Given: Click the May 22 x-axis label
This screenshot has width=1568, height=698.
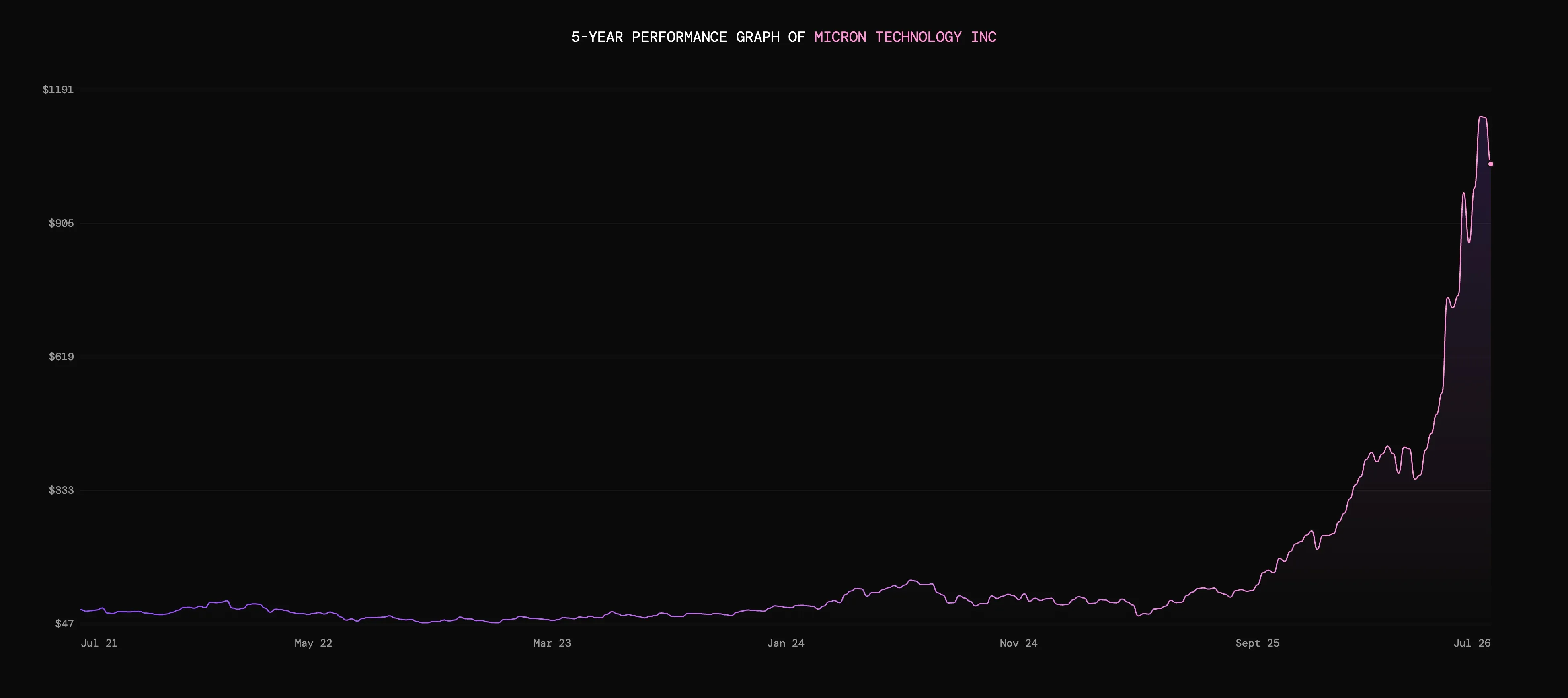Looking at the screenshot, I should pos(314,643).
